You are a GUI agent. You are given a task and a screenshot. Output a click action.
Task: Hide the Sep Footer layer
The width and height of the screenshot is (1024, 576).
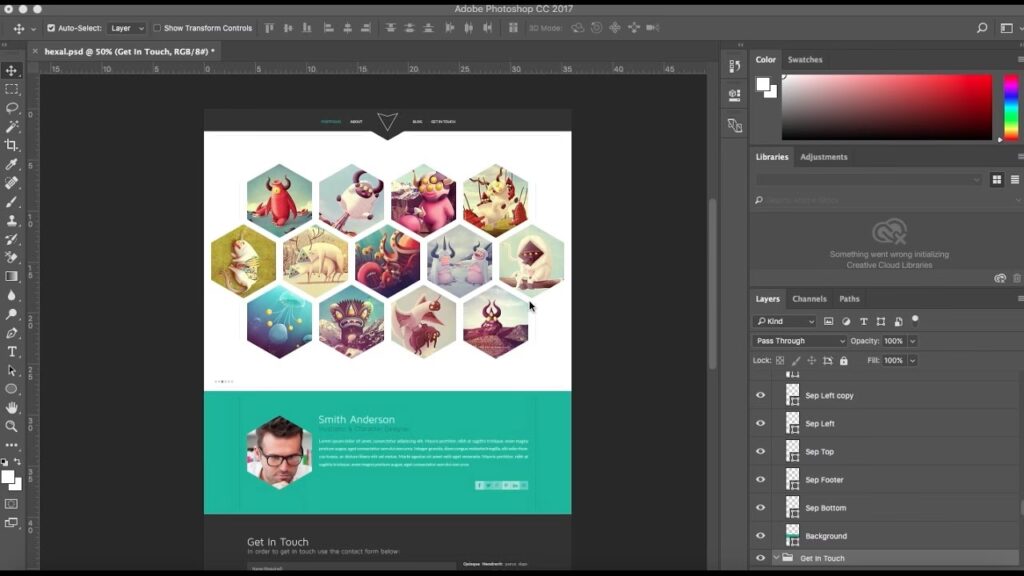[x=760, y=480]
